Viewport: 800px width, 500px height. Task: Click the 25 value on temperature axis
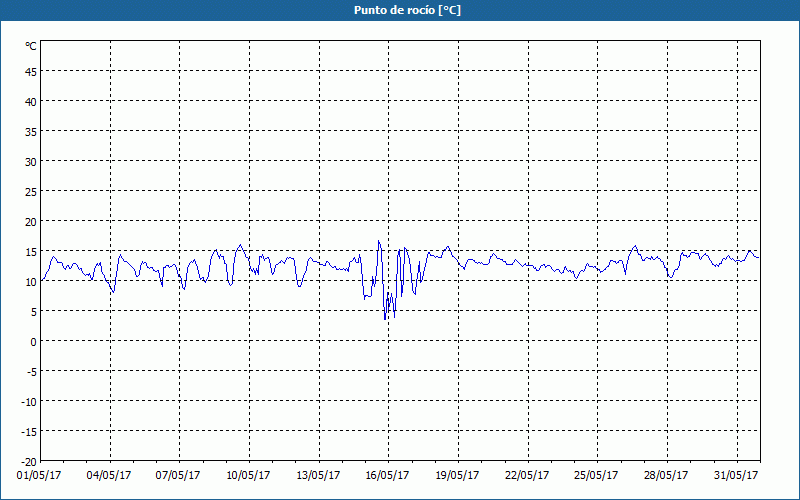pyautogui.click(x=31, y=192)
